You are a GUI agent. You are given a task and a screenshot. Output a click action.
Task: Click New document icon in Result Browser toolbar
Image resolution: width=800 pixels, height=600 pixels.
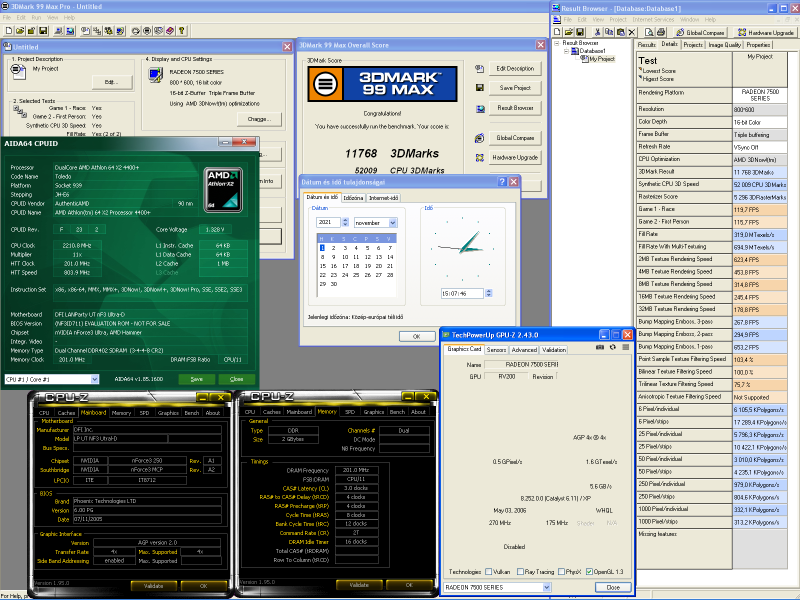point(558,32)
